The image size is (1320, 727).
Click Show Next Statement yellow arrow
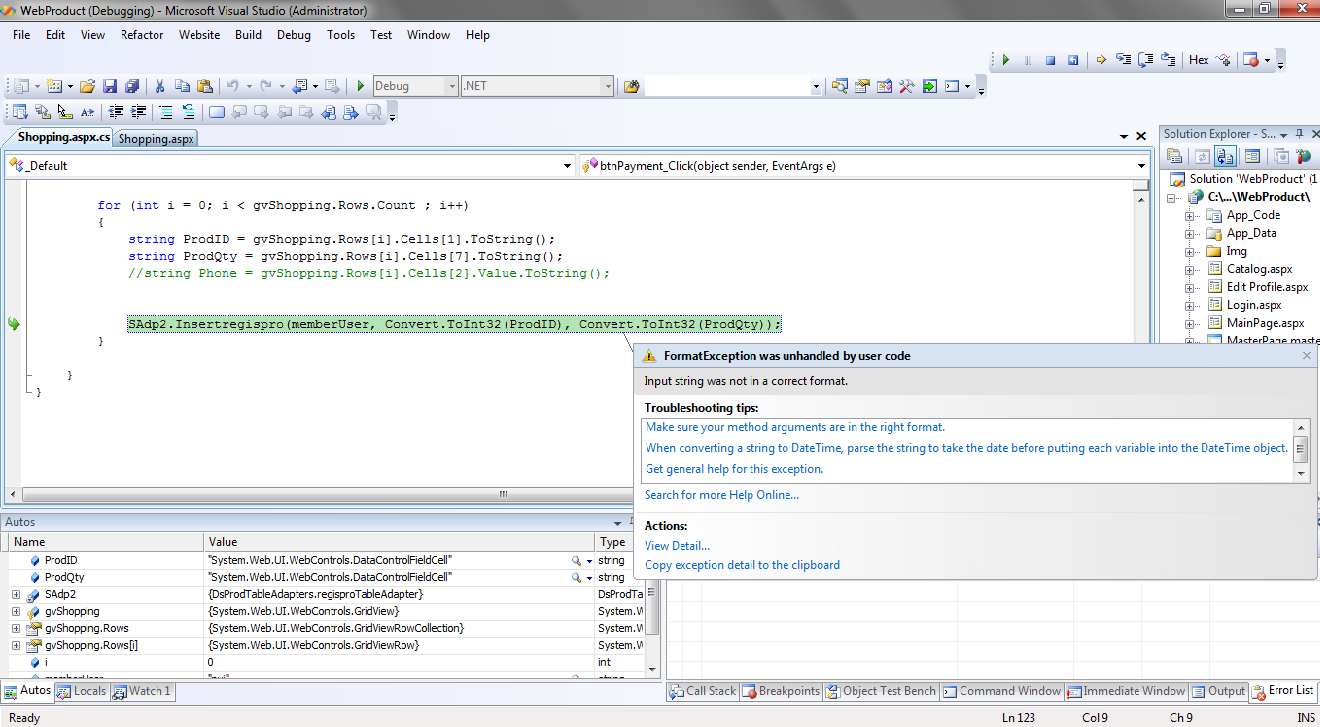pyautogui.click(x=1101, y=60)
